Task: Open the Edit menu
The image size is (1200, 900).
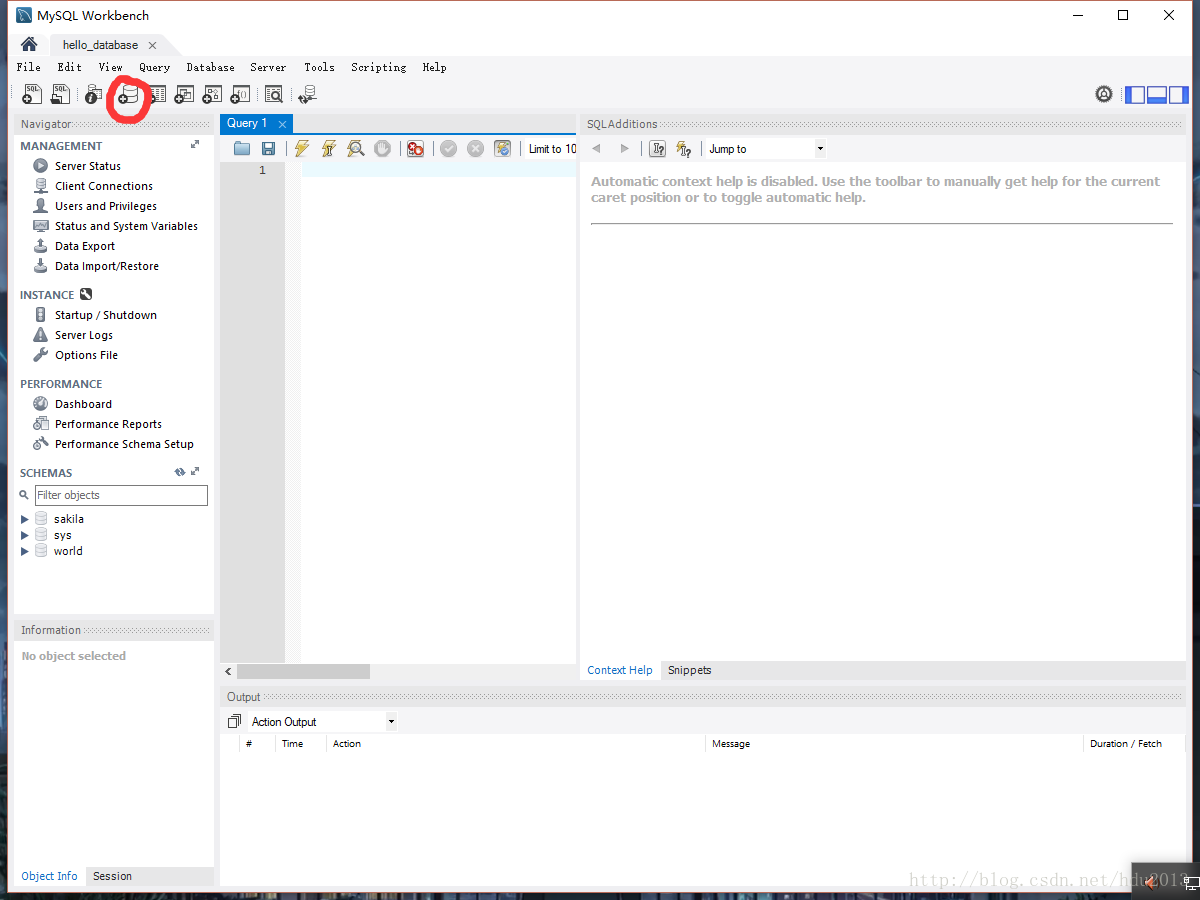Action: pyautogui.click(x=69, y=67)
